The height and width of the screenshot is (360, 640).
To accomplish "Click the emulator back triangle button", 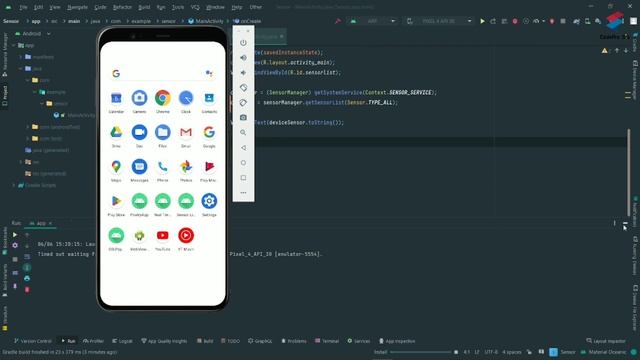I will pyautogui.click(x=243, y=148).
